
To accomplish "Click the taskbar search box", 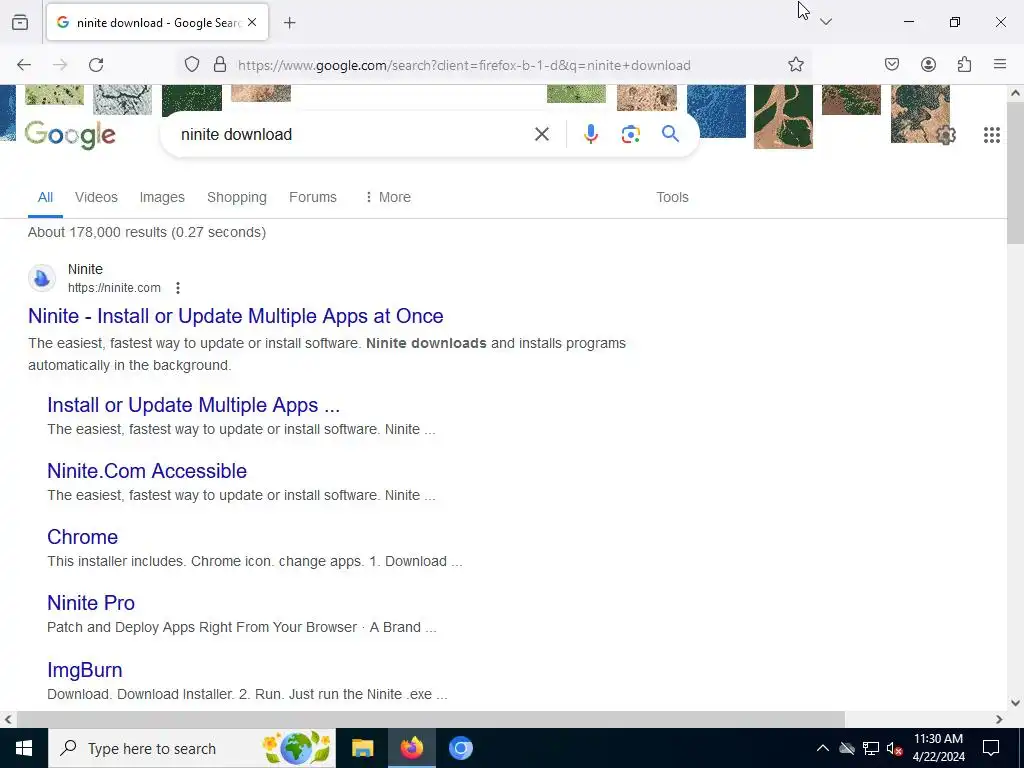I will (x=192, y=748).
